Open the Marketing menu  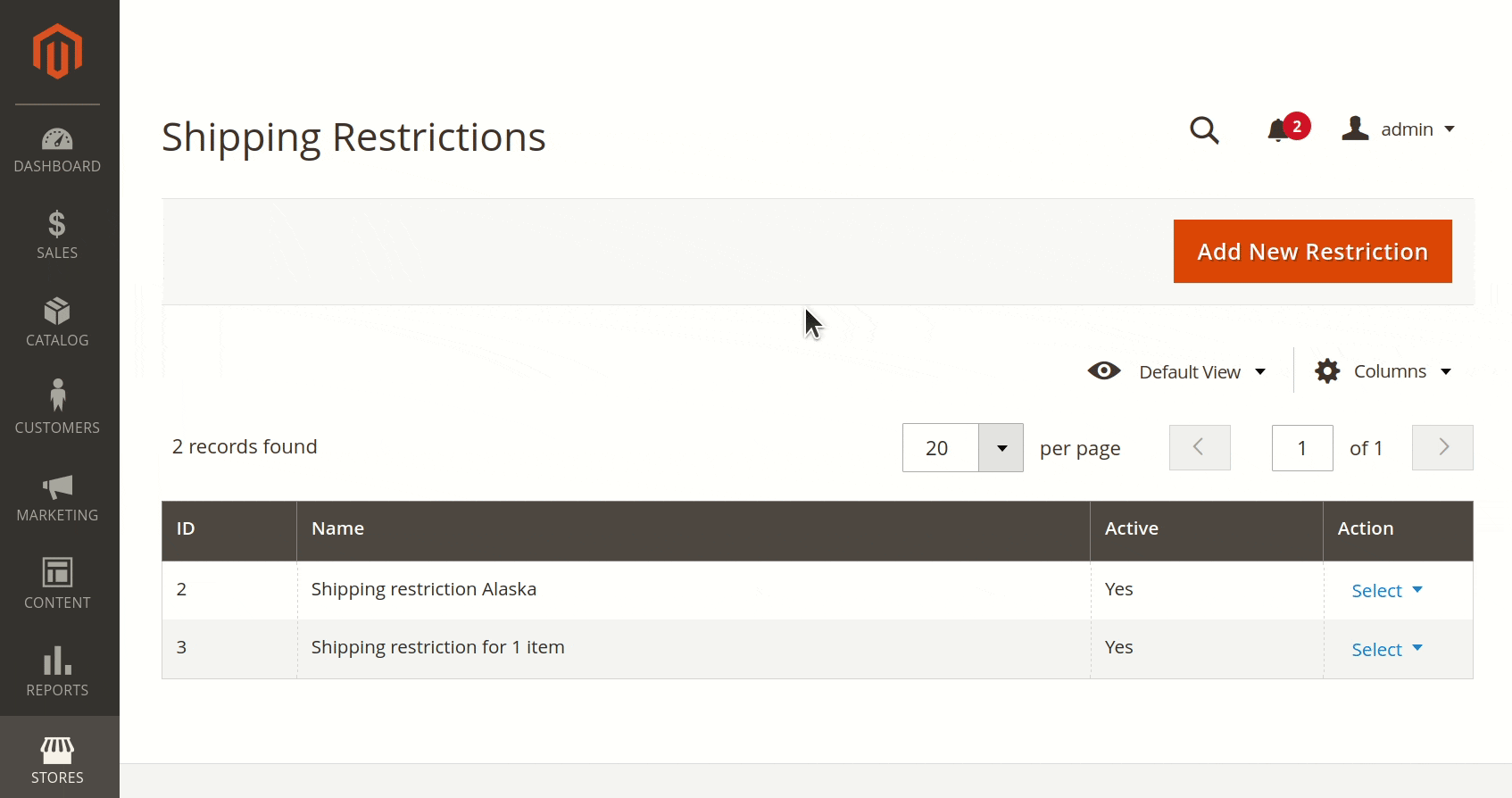(x=57, y=497)
